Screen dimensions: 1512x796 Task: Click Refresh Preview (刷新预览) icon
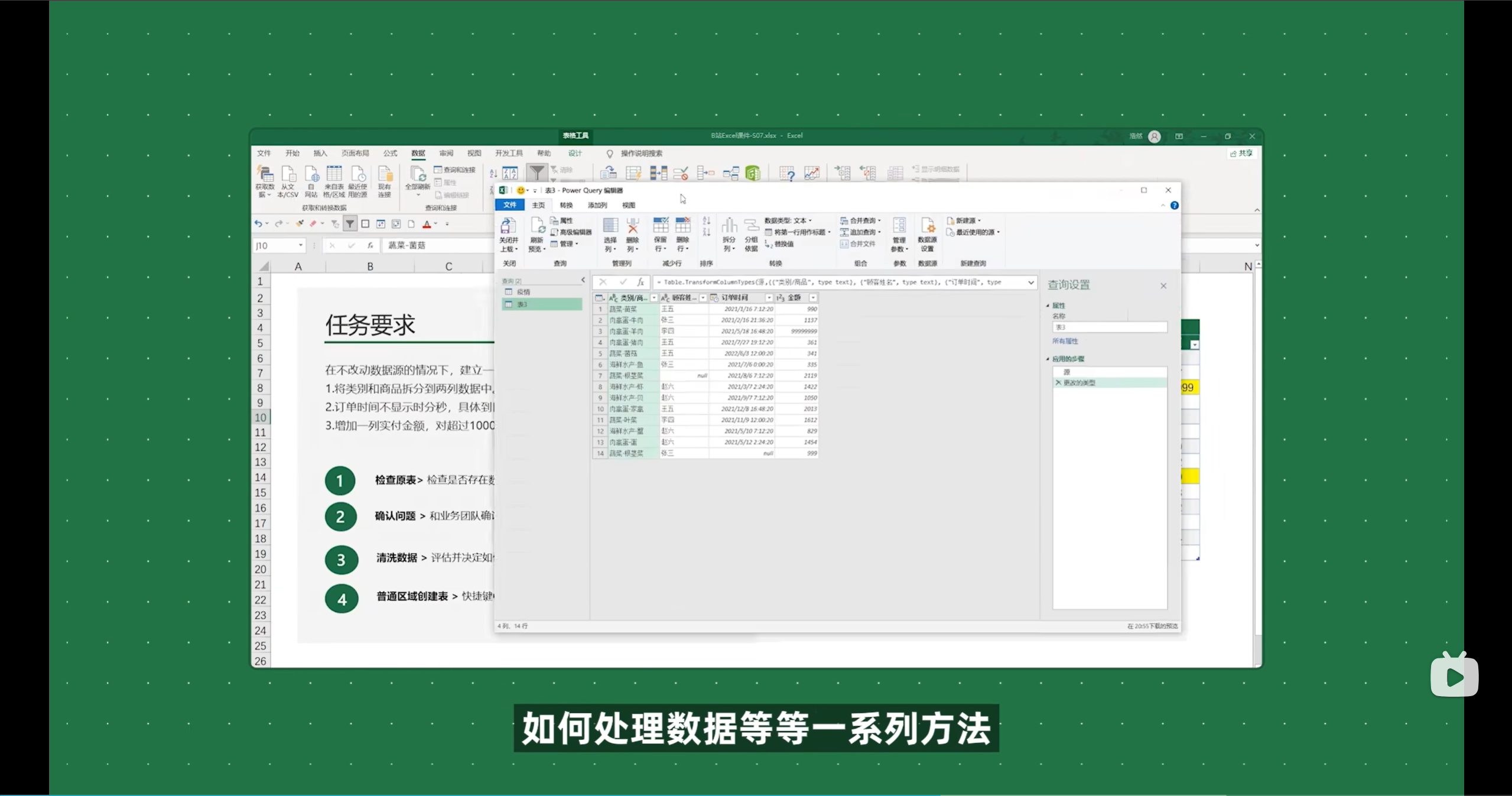point(536,226)
